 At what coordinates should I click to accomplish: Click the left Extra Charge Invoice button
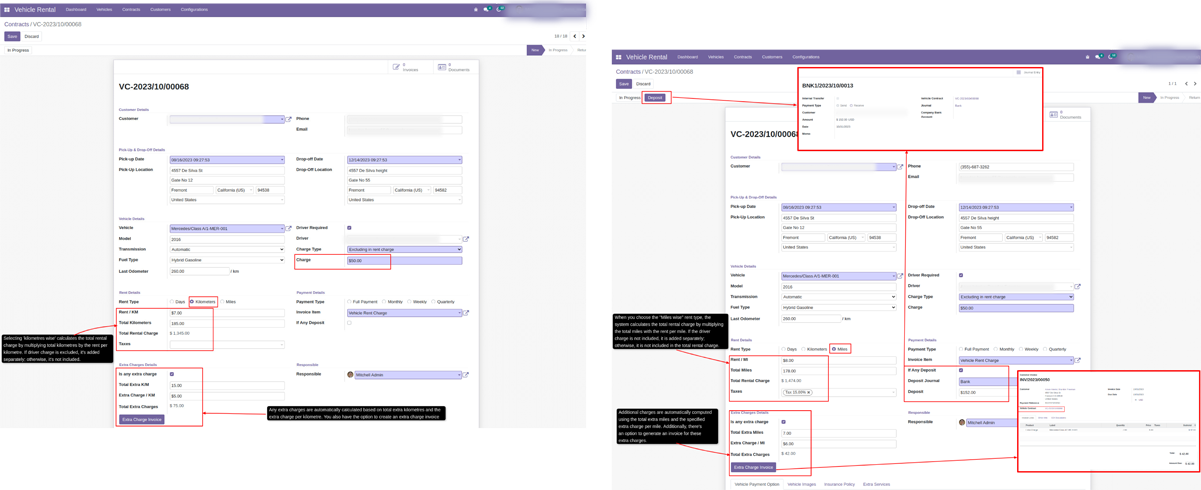142,420
